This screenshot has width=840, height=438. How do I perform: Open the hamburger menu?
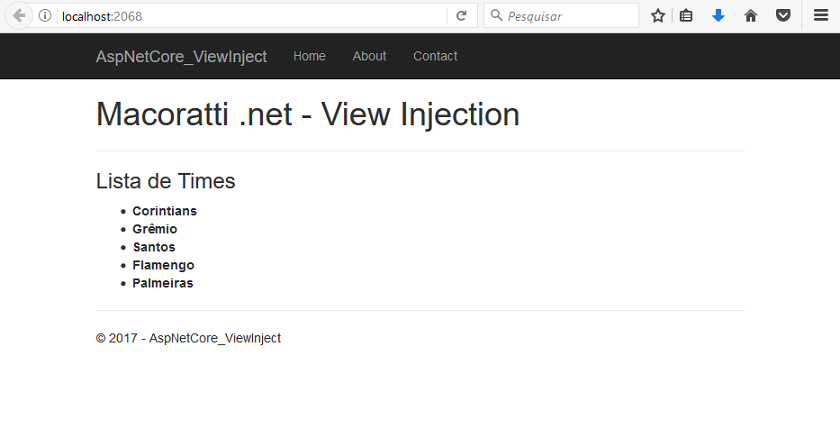pyautogui.click(x=821, y=16)
